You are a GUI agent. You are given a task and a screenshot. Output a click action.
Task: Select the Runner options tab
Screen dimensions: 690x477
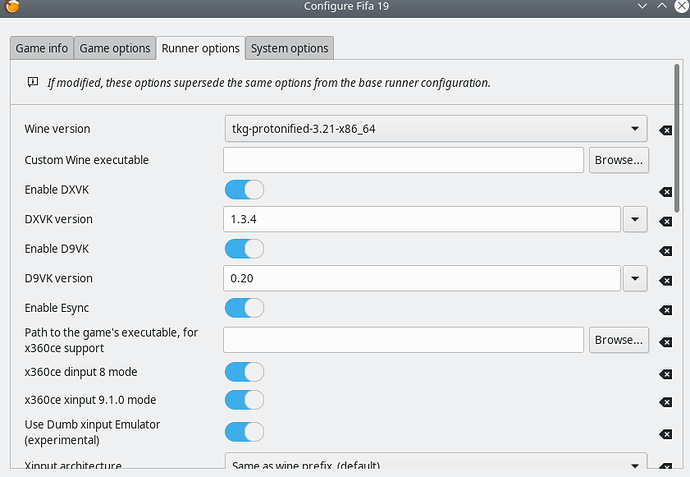[x=201, y=48]
